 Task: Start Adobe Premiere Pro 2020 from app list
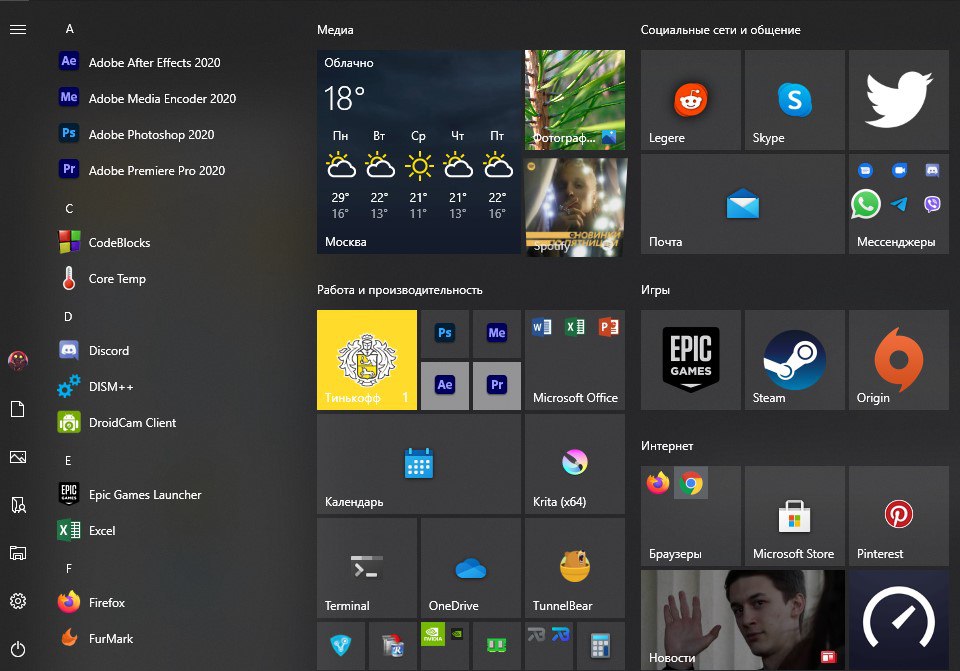pyautogui.click(x=141, y=171)
